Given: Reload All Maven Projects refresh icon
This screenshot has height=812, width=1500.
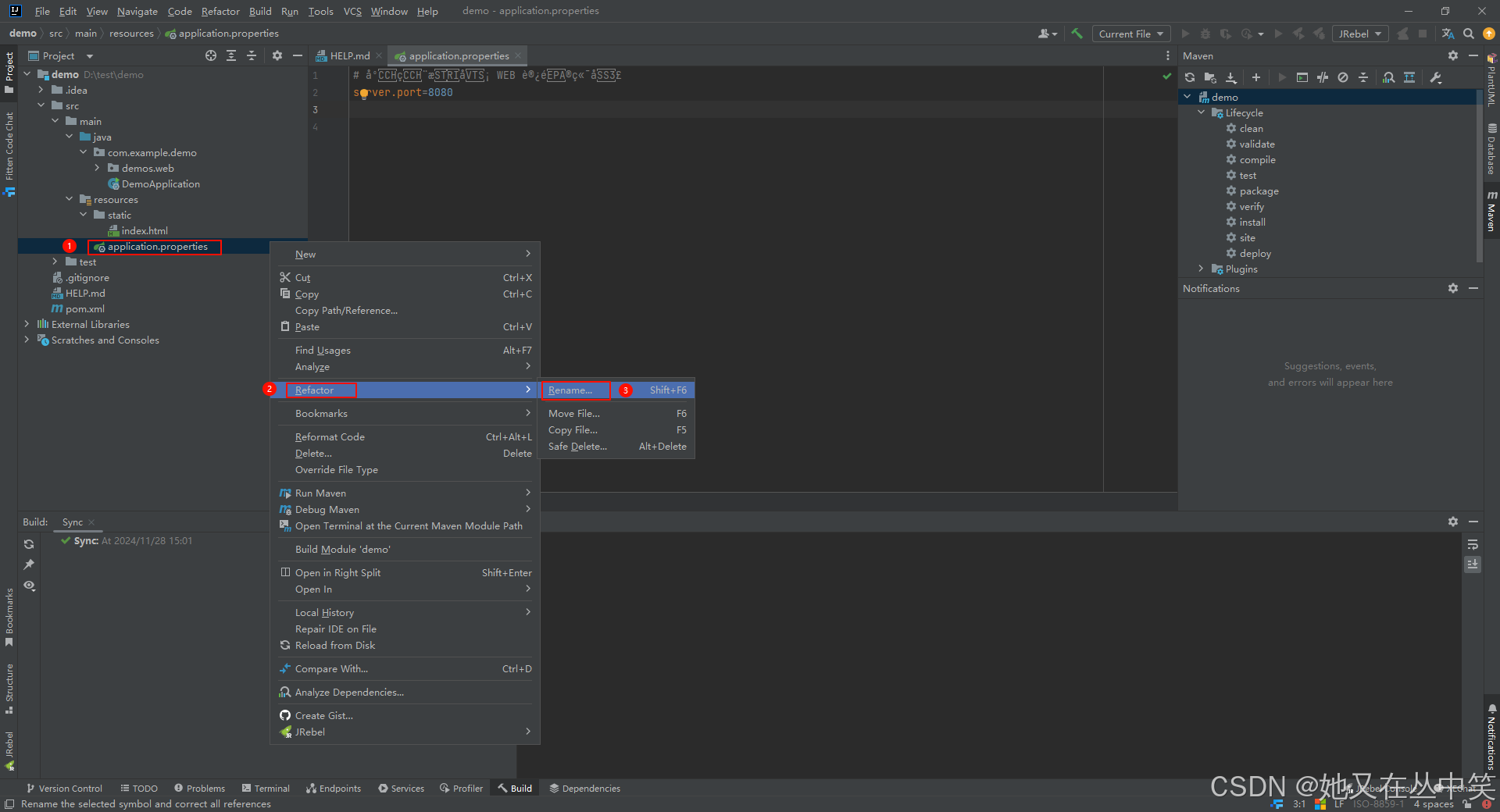Looking at the screenshot, I should (1190, 77).
